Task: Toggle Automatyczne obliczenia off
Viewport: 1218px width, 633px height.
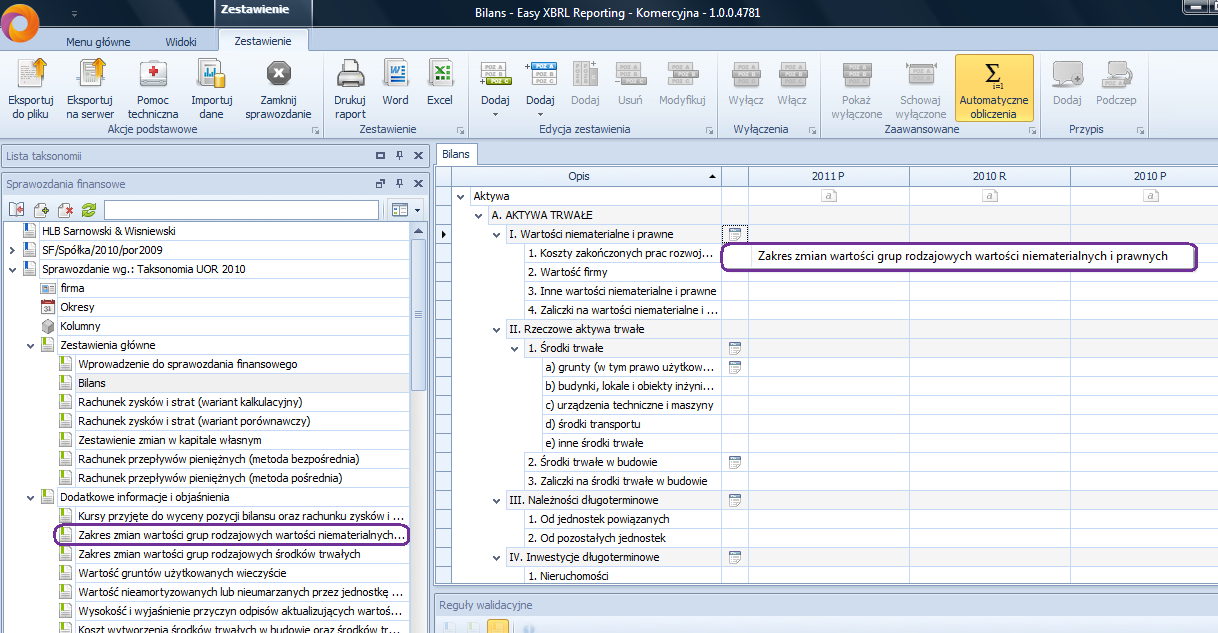Action: point(994,87)
